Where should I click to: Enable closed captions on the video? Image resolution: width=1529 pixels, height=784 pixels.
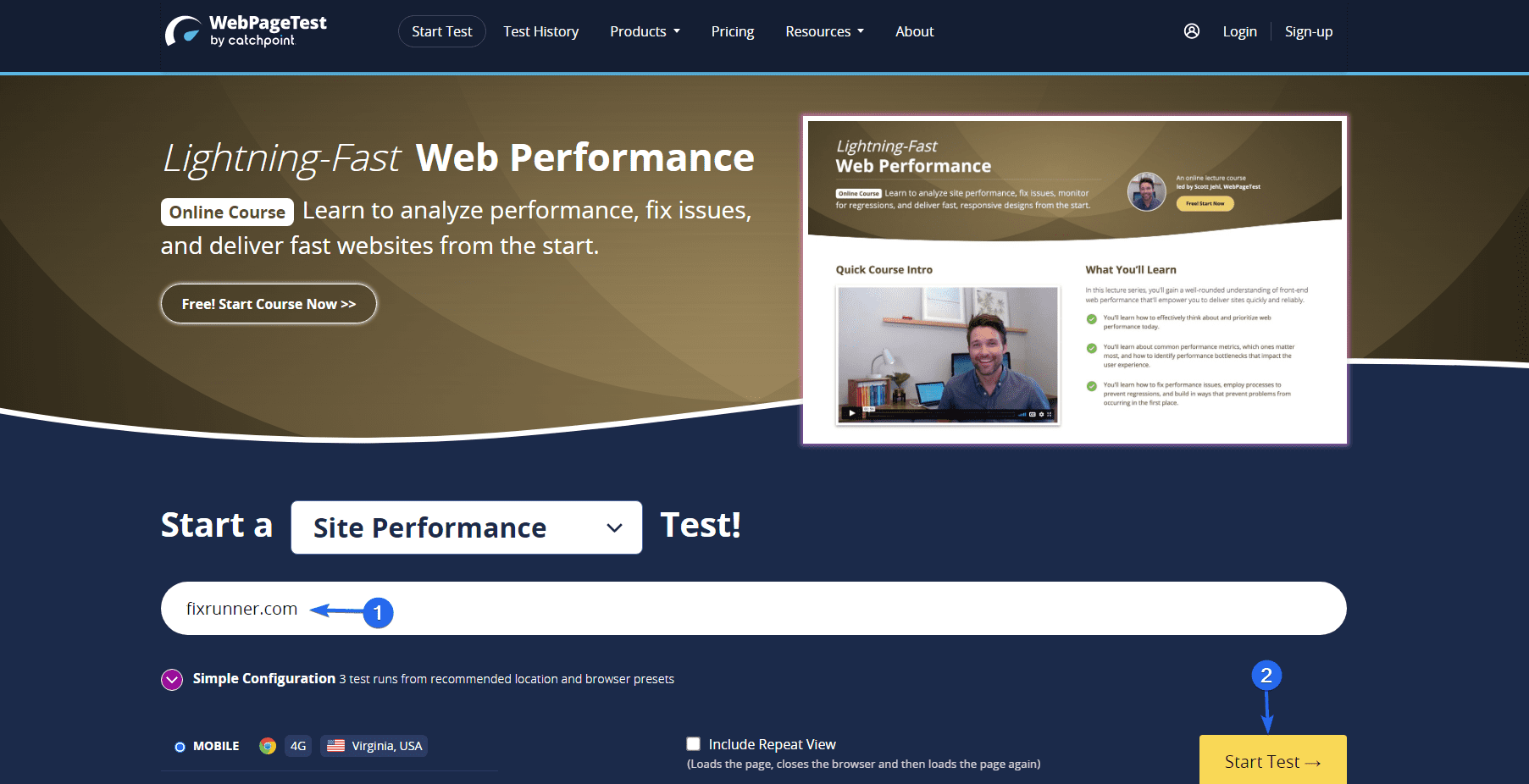tap(1033, 414)
